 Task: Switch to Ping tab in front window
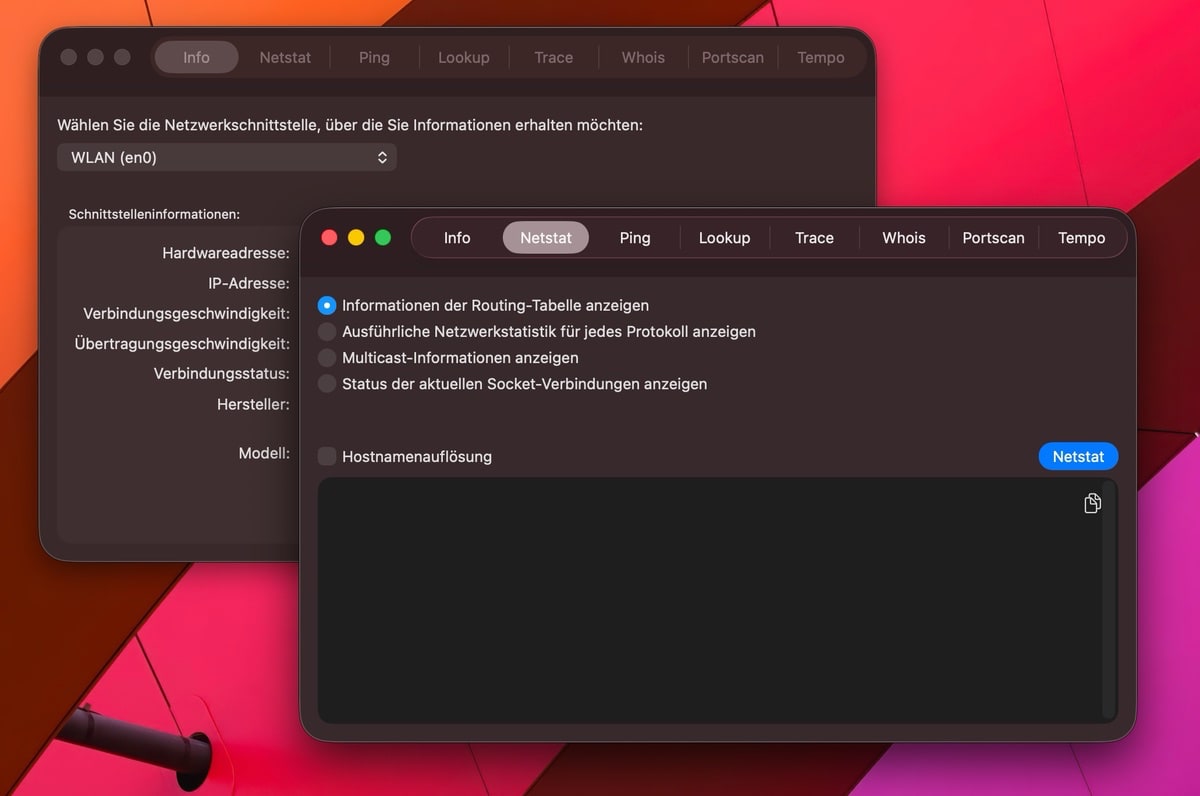635,238
